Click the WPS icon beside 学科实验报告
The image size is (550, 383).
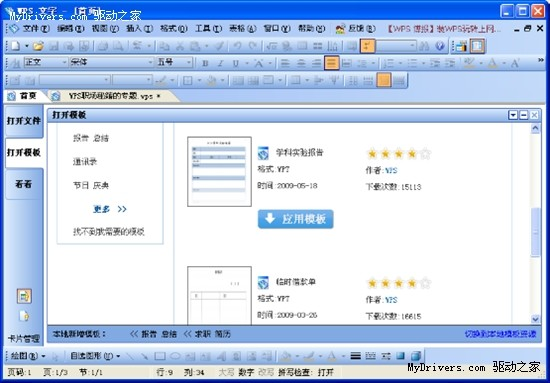tap(263, 153)
